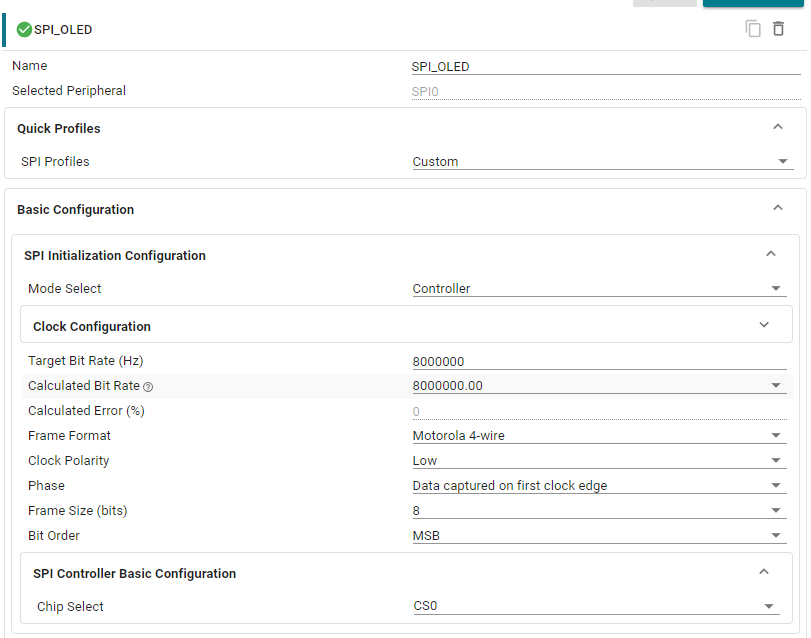Collapse the Quick Profiles section
The width and height of the screenshot is (811, 638).
(777, 128)
